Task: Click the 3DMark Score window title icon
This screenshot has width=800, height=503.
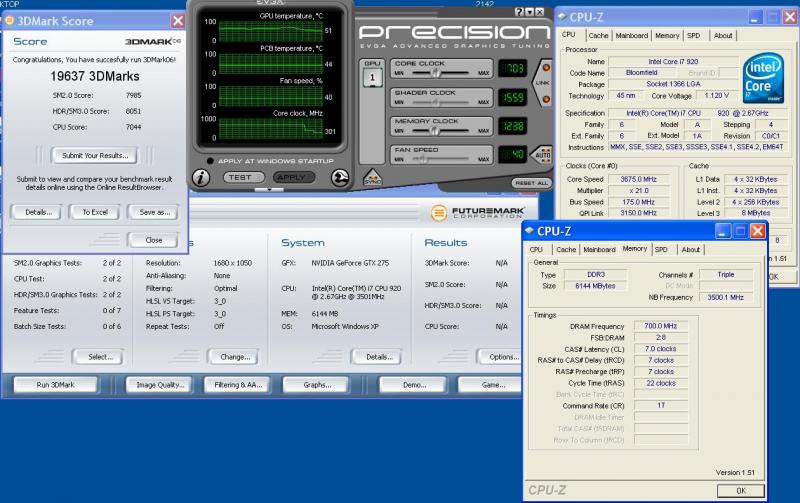Action: tap(9, 21)
